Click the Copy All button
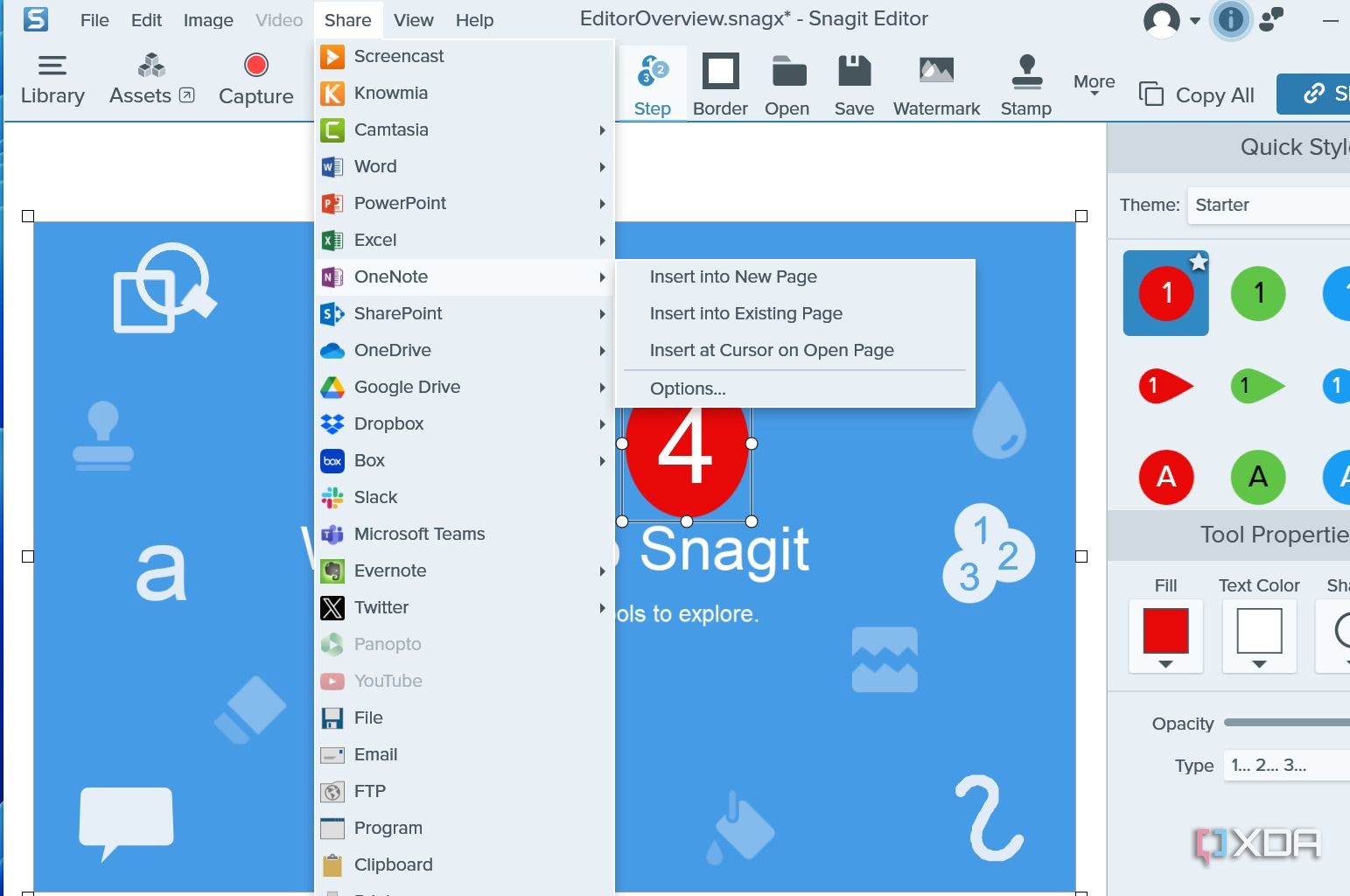 click(x=1197, y=94)
